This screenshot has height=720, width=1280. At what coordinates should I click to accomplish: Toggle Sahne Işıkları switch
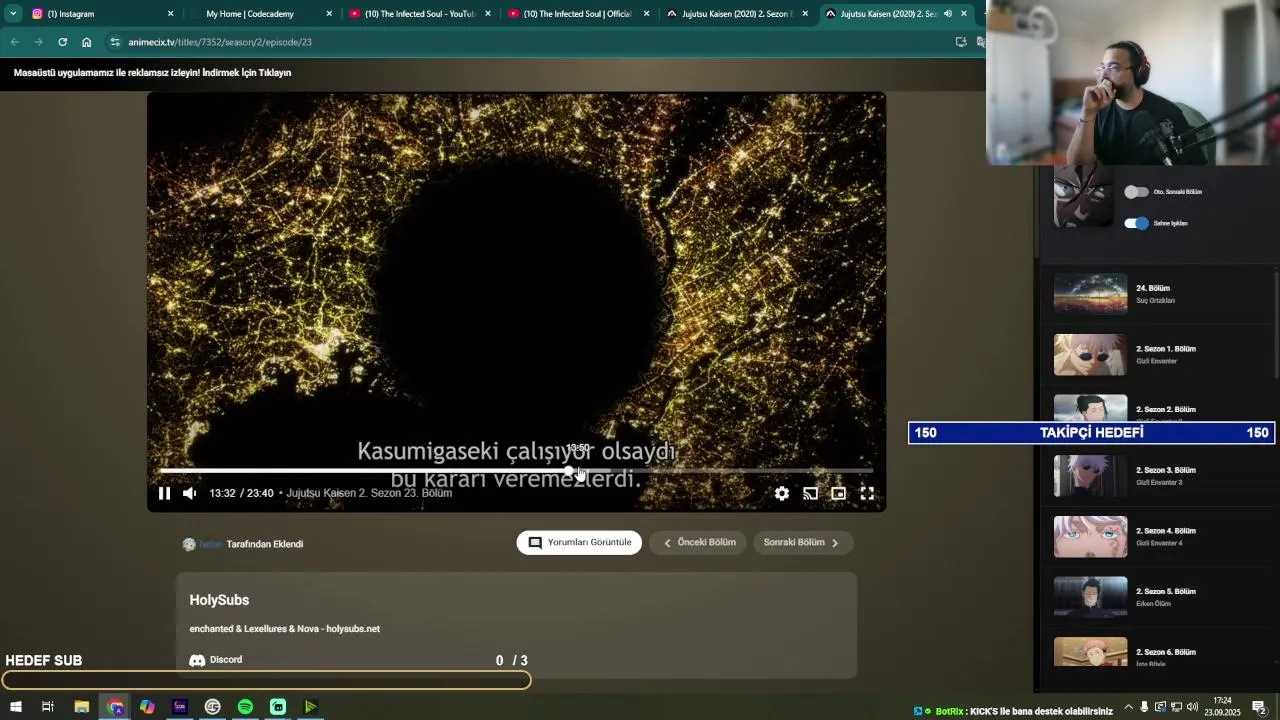1136,223
